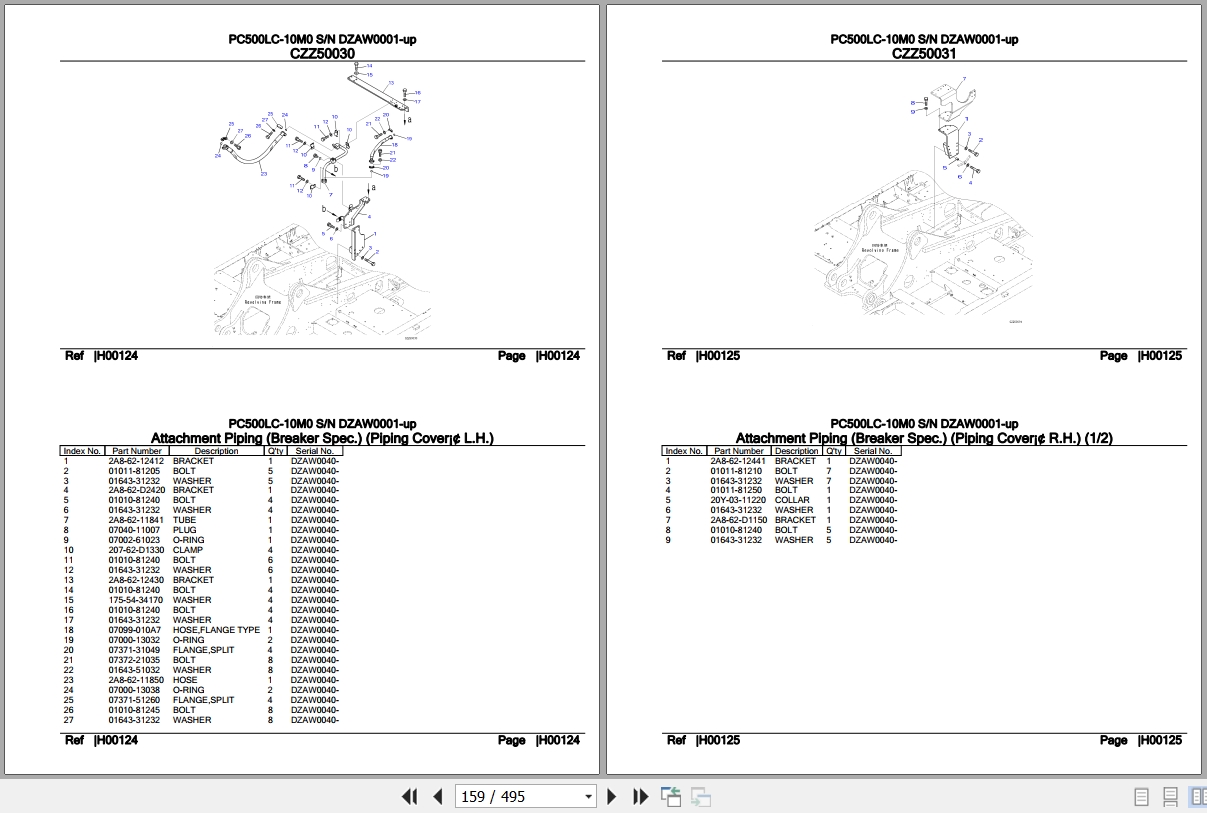The height and width of the screenshot is (813, 1207).
Task: Click part number 20Y-03-11220
Action: [738, 500]
